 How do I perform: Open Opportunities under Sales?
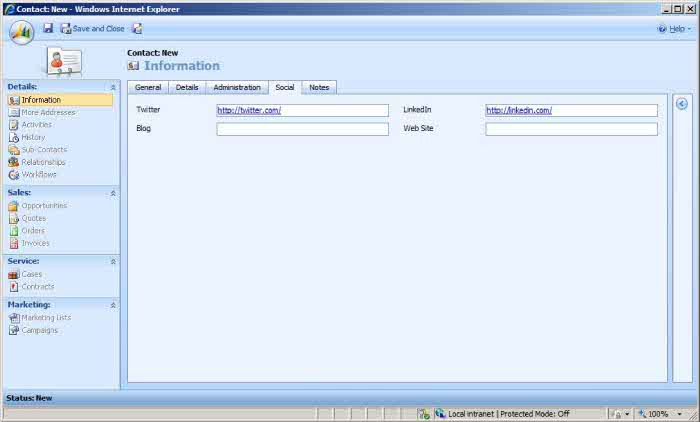(x=44, y=206)
